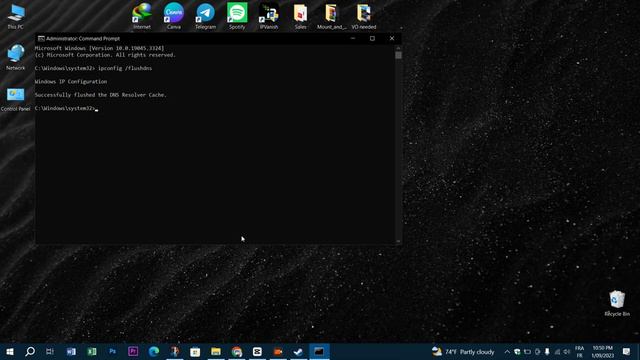Screen dimensions: 640x360
Task: Click 'Successfully flushed the DNS Resolver Cache.' line
Action: point(100,95)
